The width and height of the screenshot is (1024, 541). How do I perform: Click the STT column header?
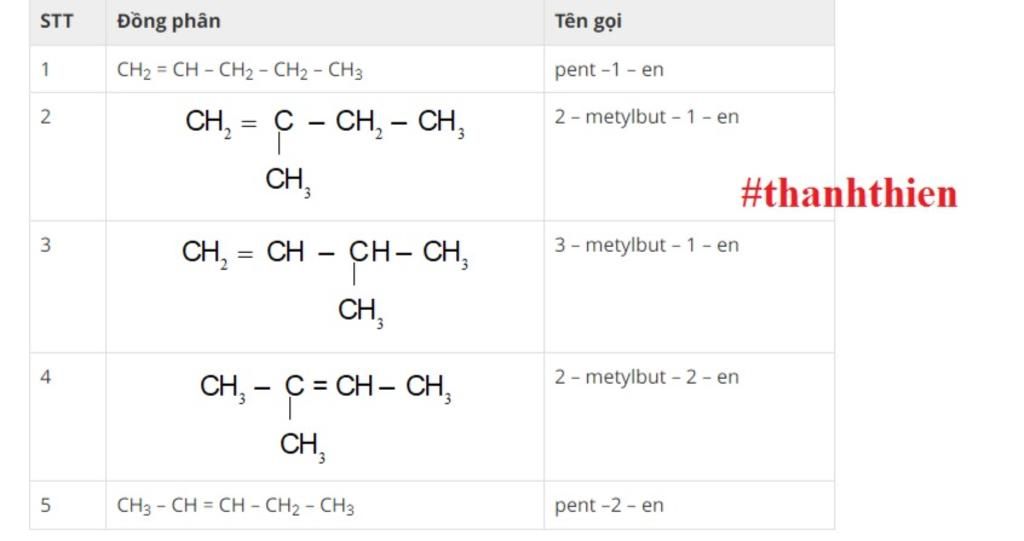point(56,21)
